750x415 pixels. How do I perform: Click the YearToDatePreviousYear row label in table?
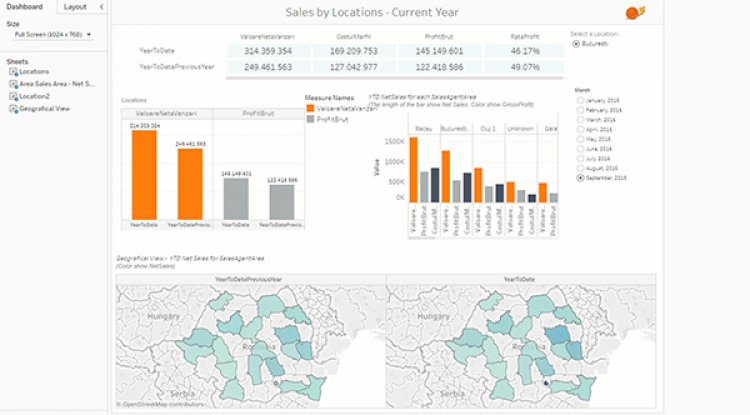click(177, 67)
